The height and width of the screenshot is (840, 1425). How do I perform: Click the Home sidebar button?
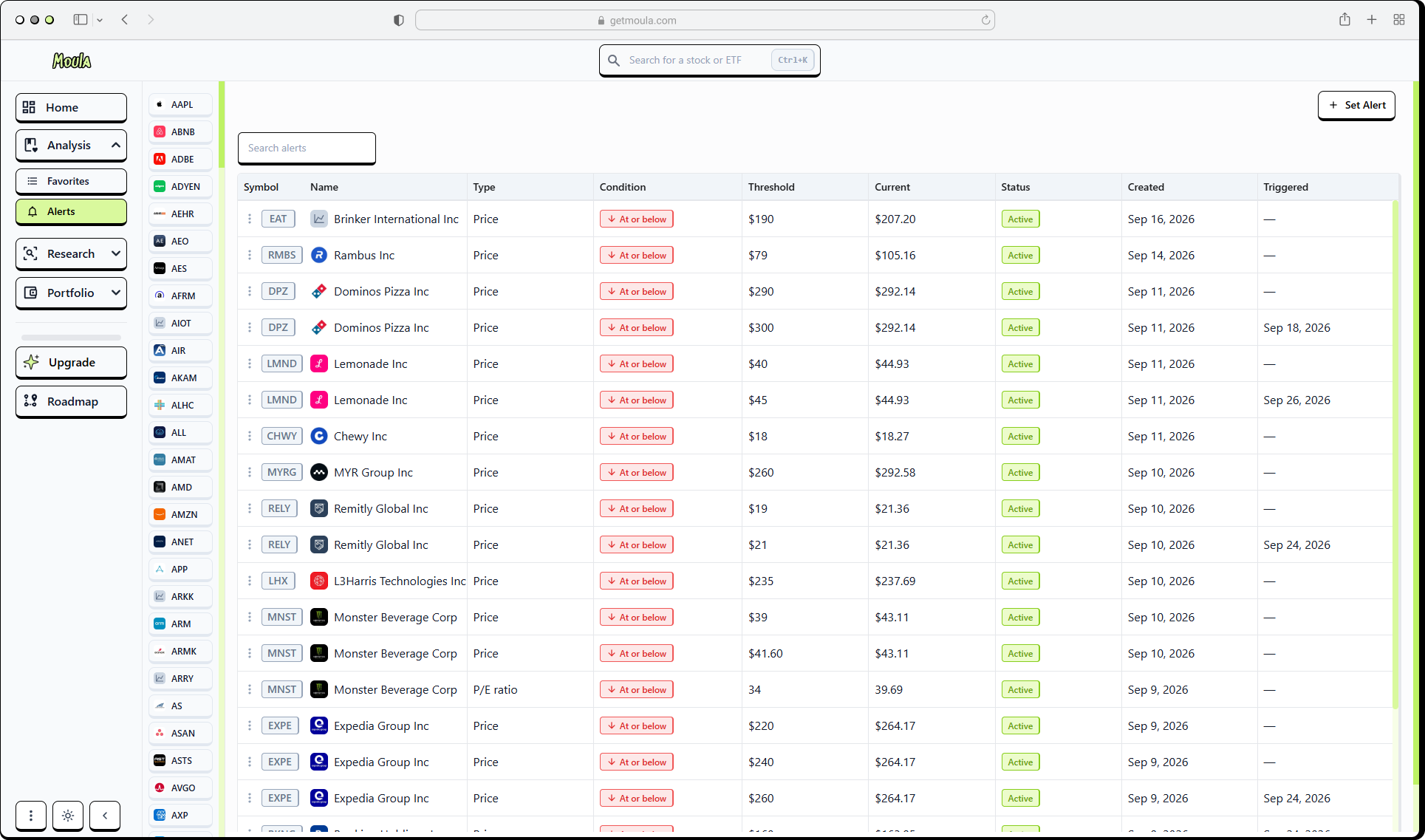71,107
